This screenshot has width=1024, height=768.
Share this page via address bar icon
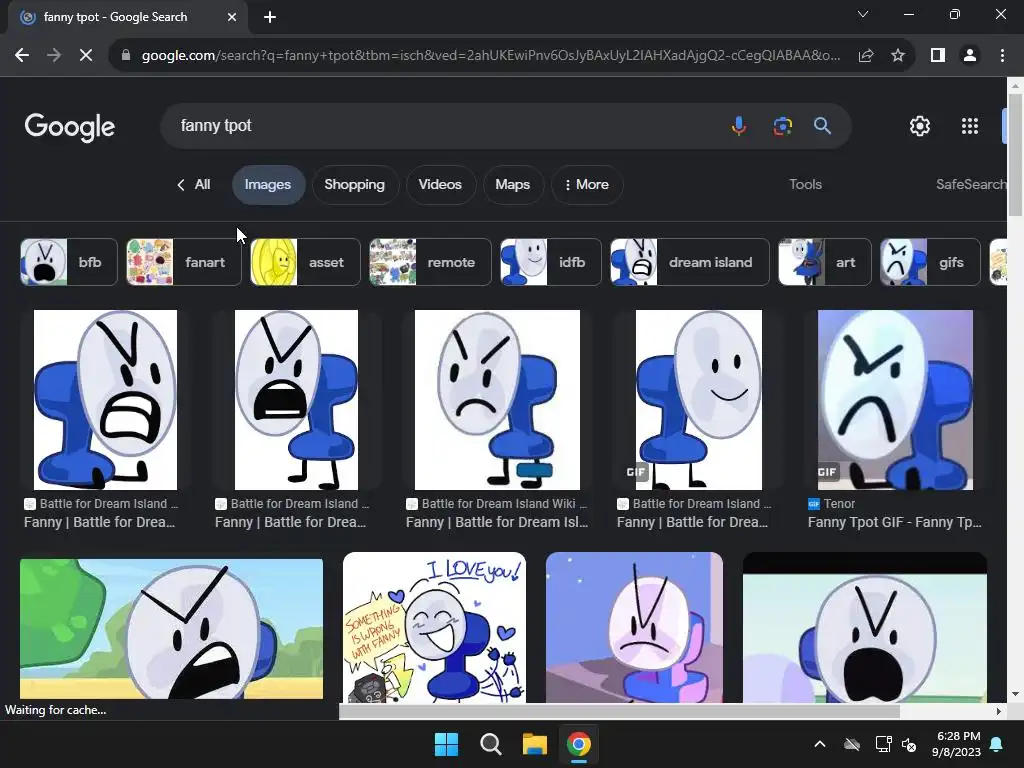[x=866, y=56]
